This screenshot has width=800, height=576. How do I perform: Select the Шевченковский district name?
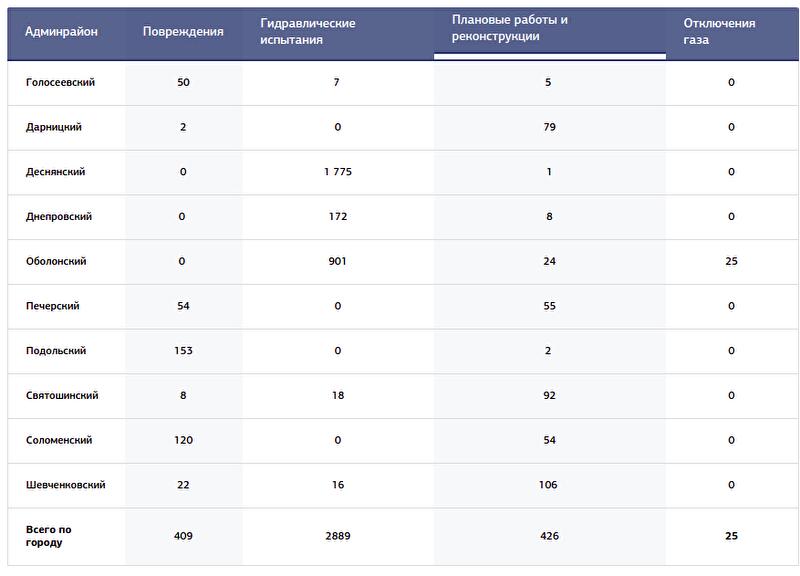pyautogui.click(x=66, y=485)
